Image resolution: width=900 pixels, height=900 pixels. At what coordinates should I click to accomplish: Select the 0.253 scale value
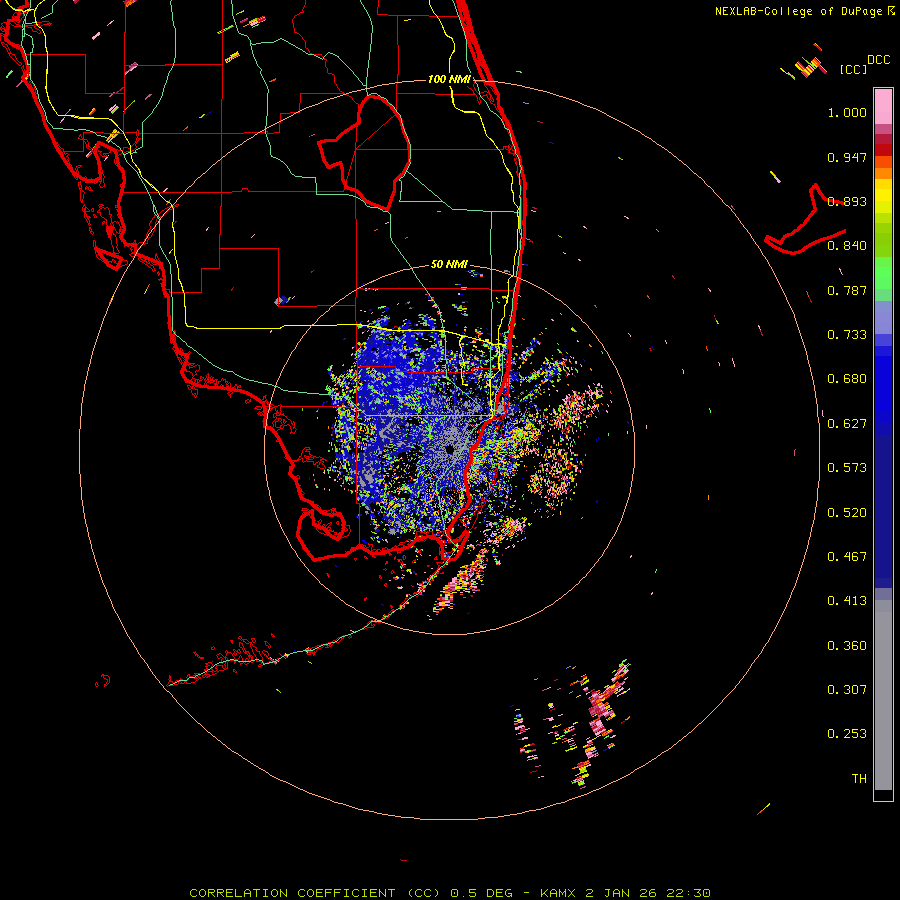coord(847,734)
